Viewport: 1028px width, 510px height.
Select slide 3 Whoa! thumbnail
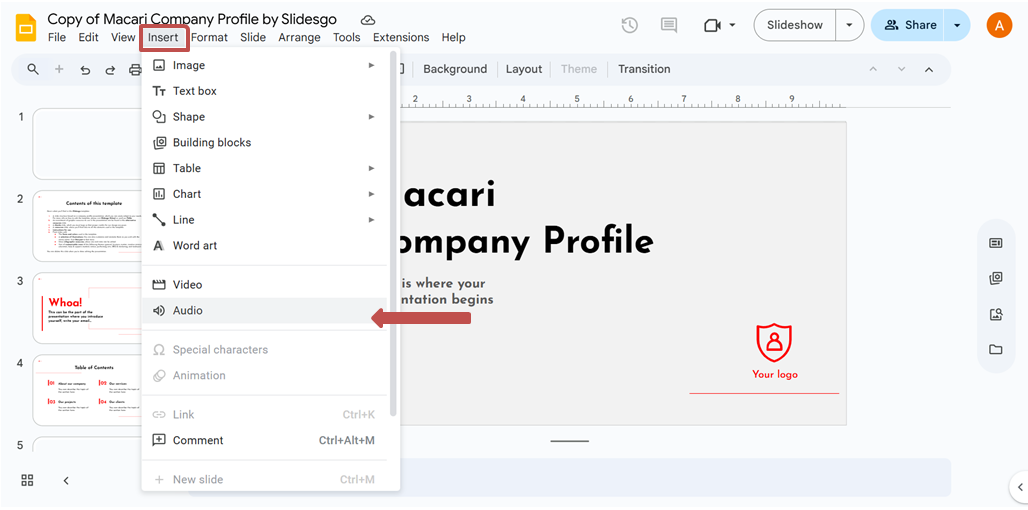click(x=87, y=308)
